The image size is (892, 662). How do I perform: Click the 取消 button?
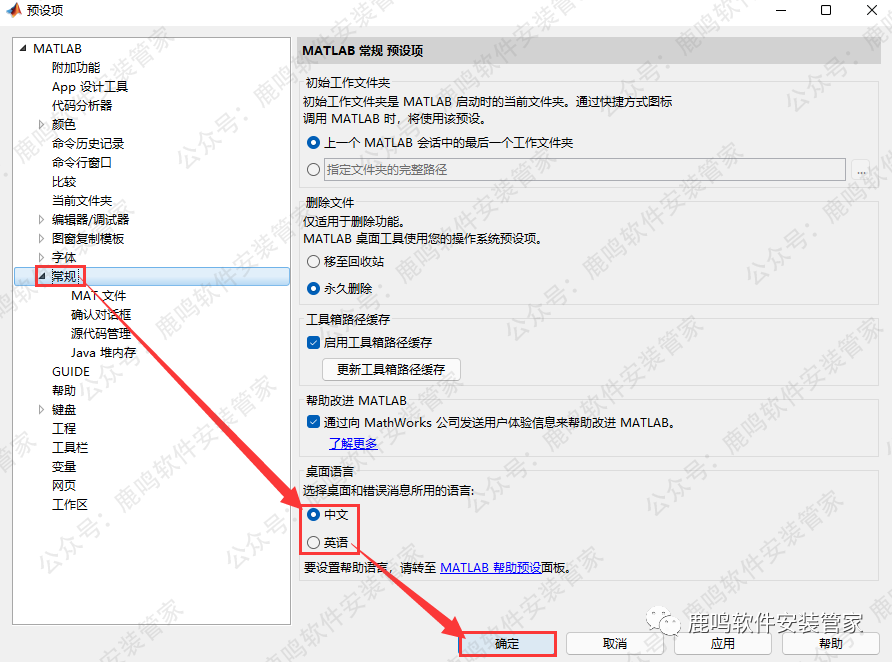point(614,644)
